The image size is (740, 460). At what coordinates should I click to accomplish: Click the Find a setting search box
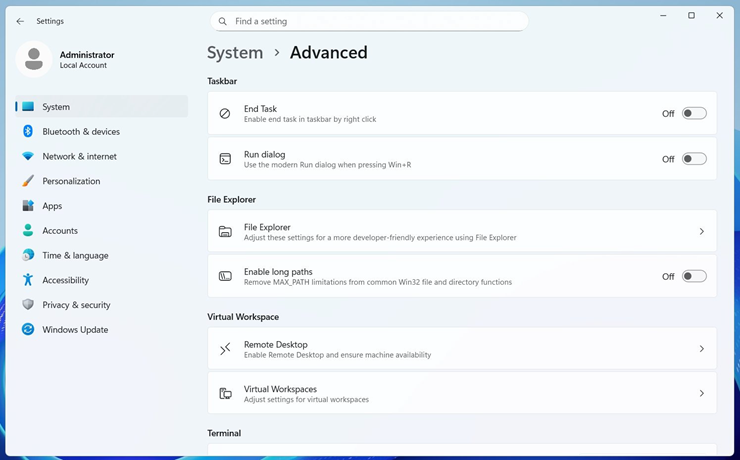[x=375, y=21]
